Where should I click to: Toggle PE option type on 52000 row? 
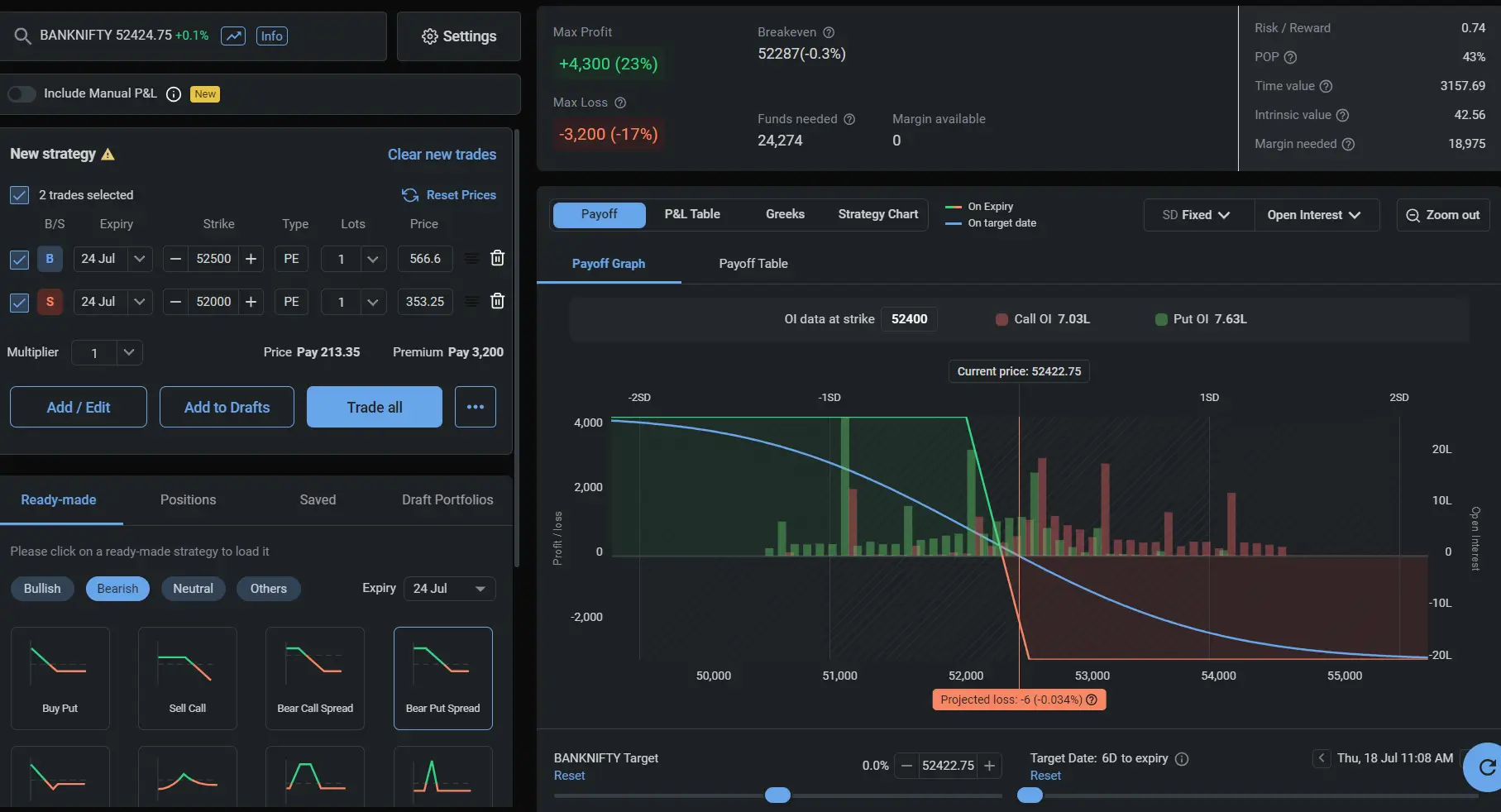click(x=291, y=302)
